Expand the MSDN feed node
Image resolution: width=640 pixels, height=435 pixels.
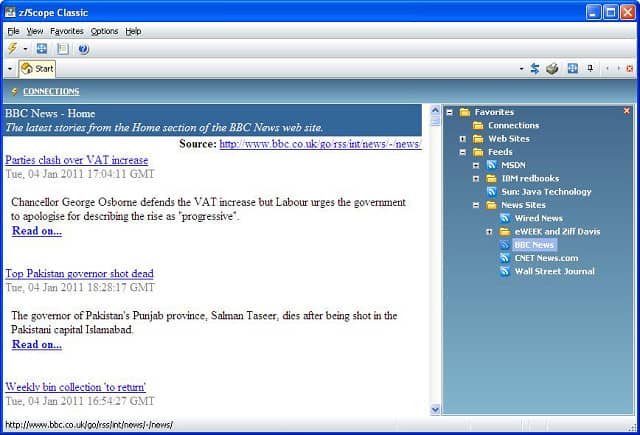[x=476, y=165]
